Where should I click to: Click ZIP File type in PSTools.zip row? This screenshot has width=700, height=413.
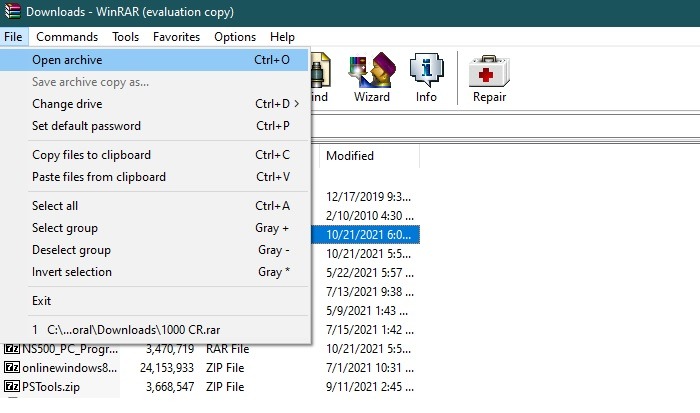pos(225,387)
